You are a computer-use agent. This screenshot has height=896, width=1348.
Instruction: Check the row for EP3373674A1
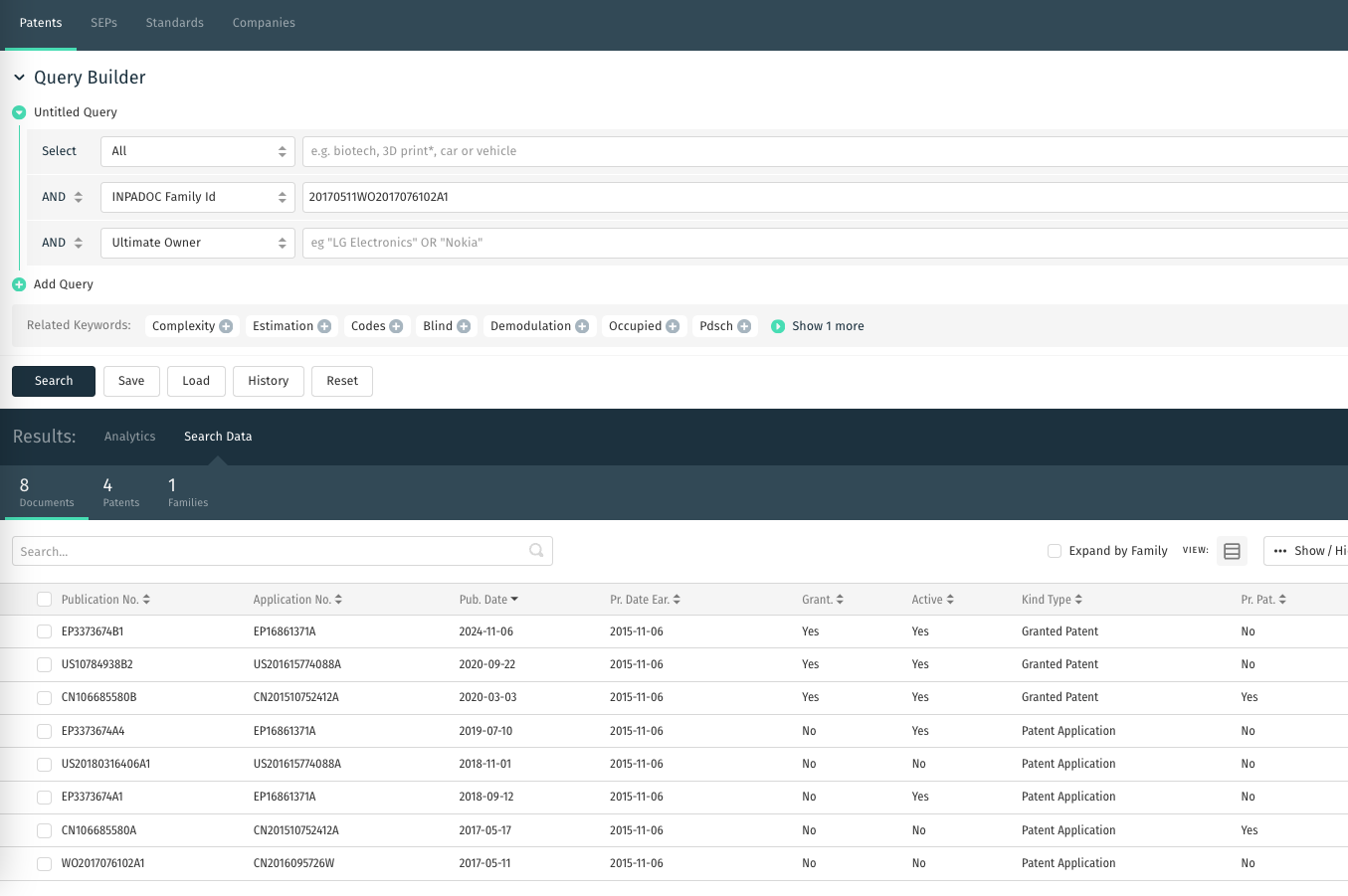pos(44,798)
